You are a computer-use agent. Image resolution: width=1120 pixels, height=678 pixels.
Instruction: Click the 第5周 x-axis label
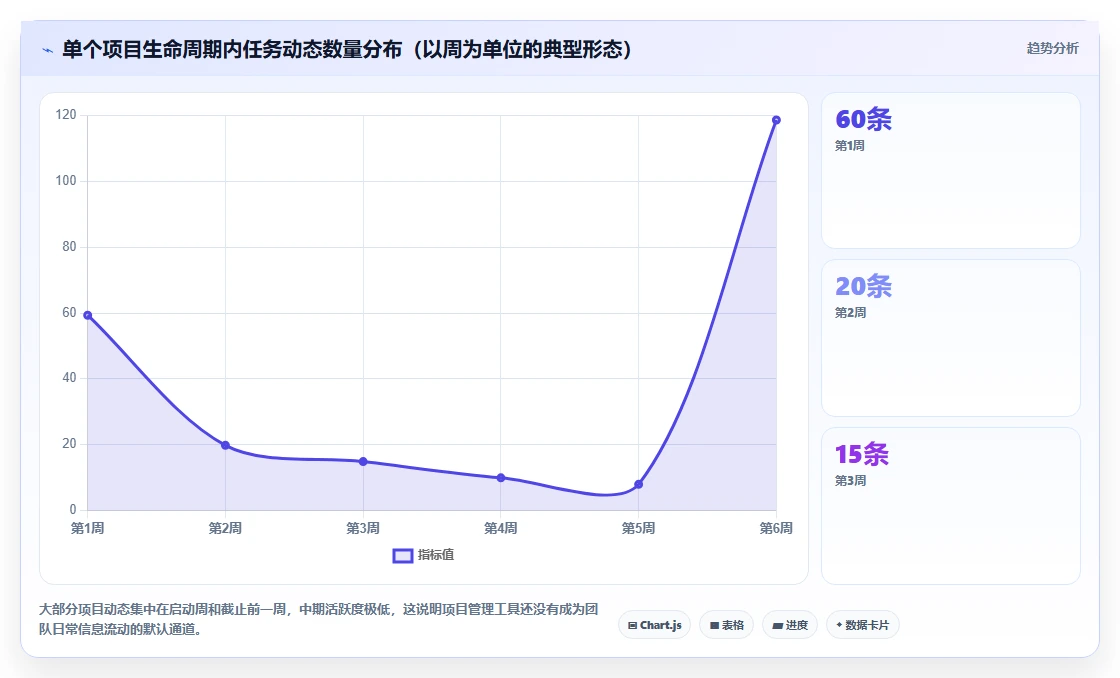click(639, 528)
